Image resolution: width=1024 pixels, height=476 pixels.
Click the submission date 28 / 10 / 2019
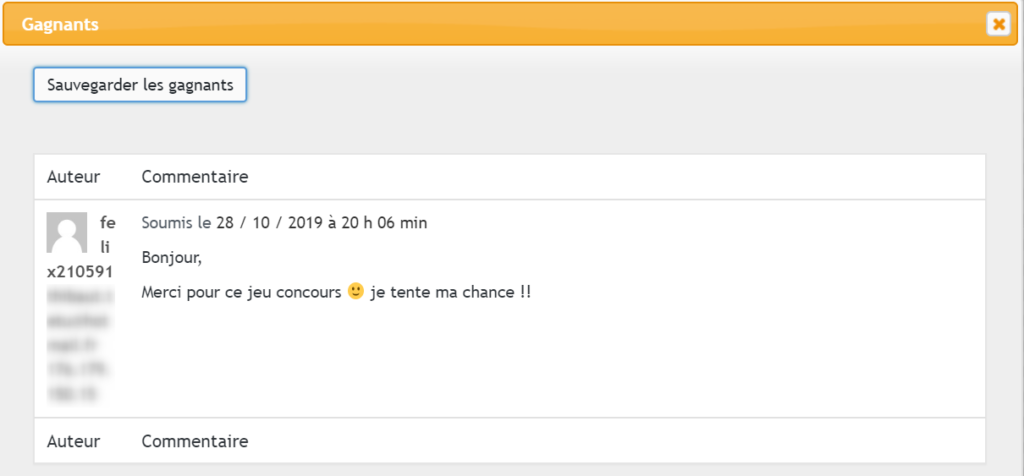pyautogui.click(x=269, y=223)
